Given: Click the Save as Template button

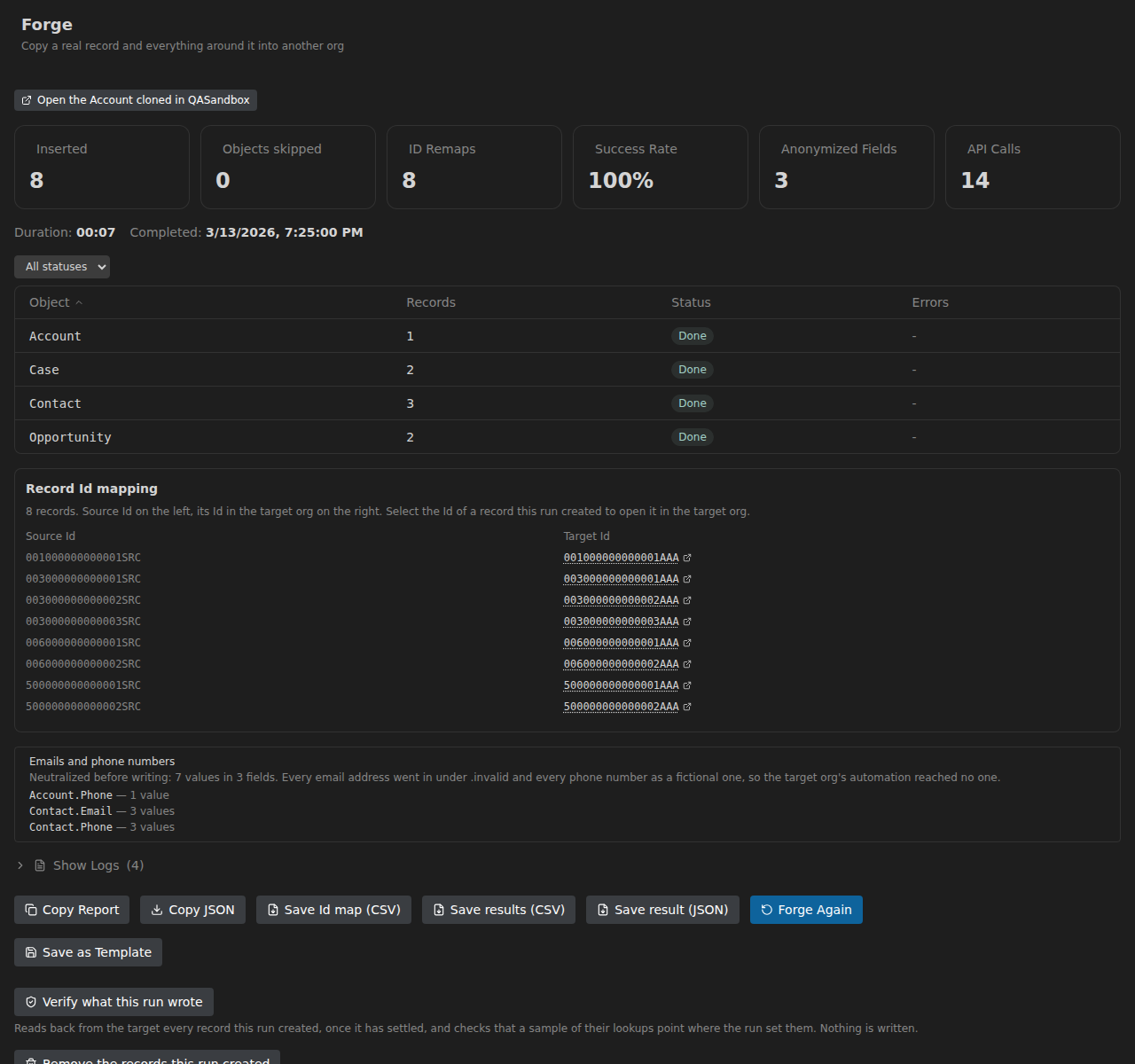Looking at the screenshot, I should pyautogui.click(x=88, y=952).
